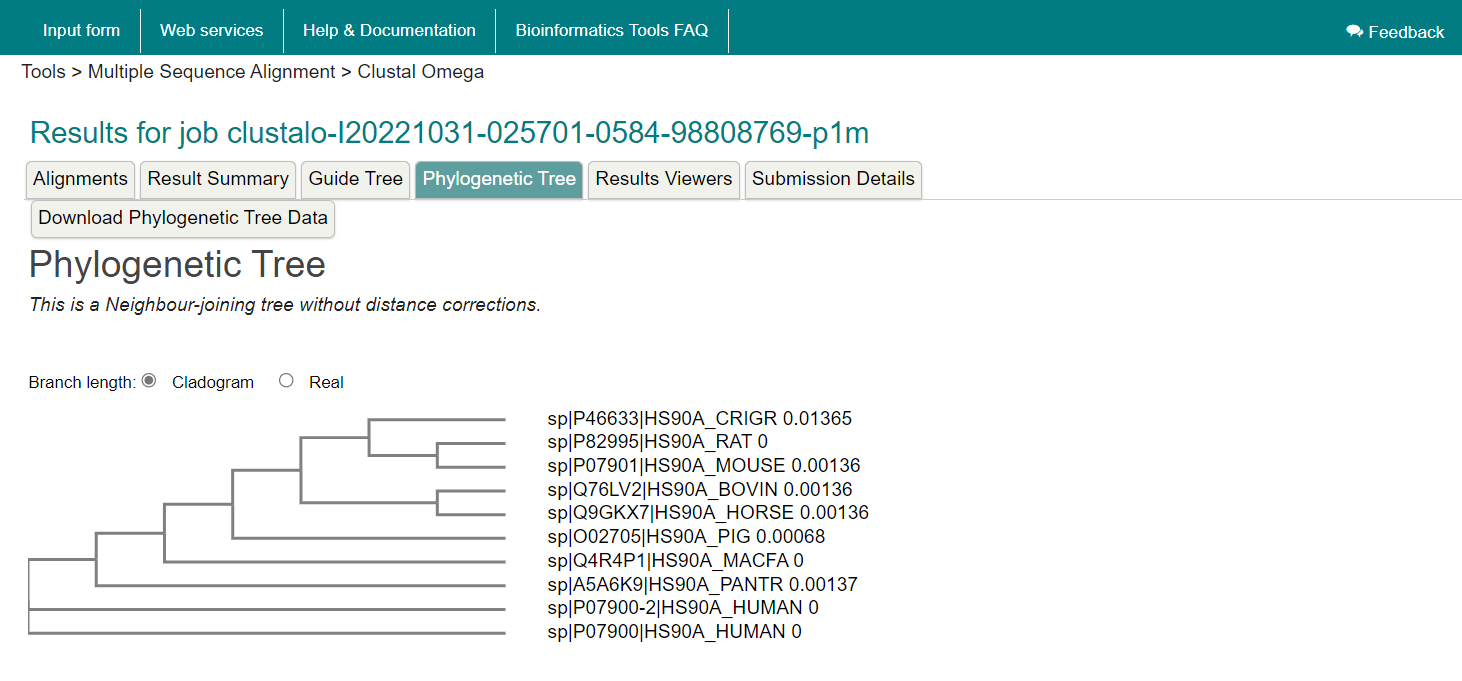
Task: Switch to the Results Viewers tab
Action: click(664, 179)
